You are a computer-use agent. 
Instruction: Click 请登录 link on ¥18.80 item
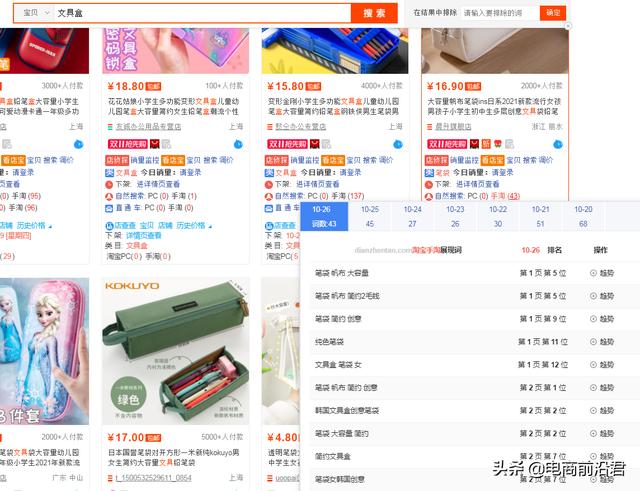191,173
